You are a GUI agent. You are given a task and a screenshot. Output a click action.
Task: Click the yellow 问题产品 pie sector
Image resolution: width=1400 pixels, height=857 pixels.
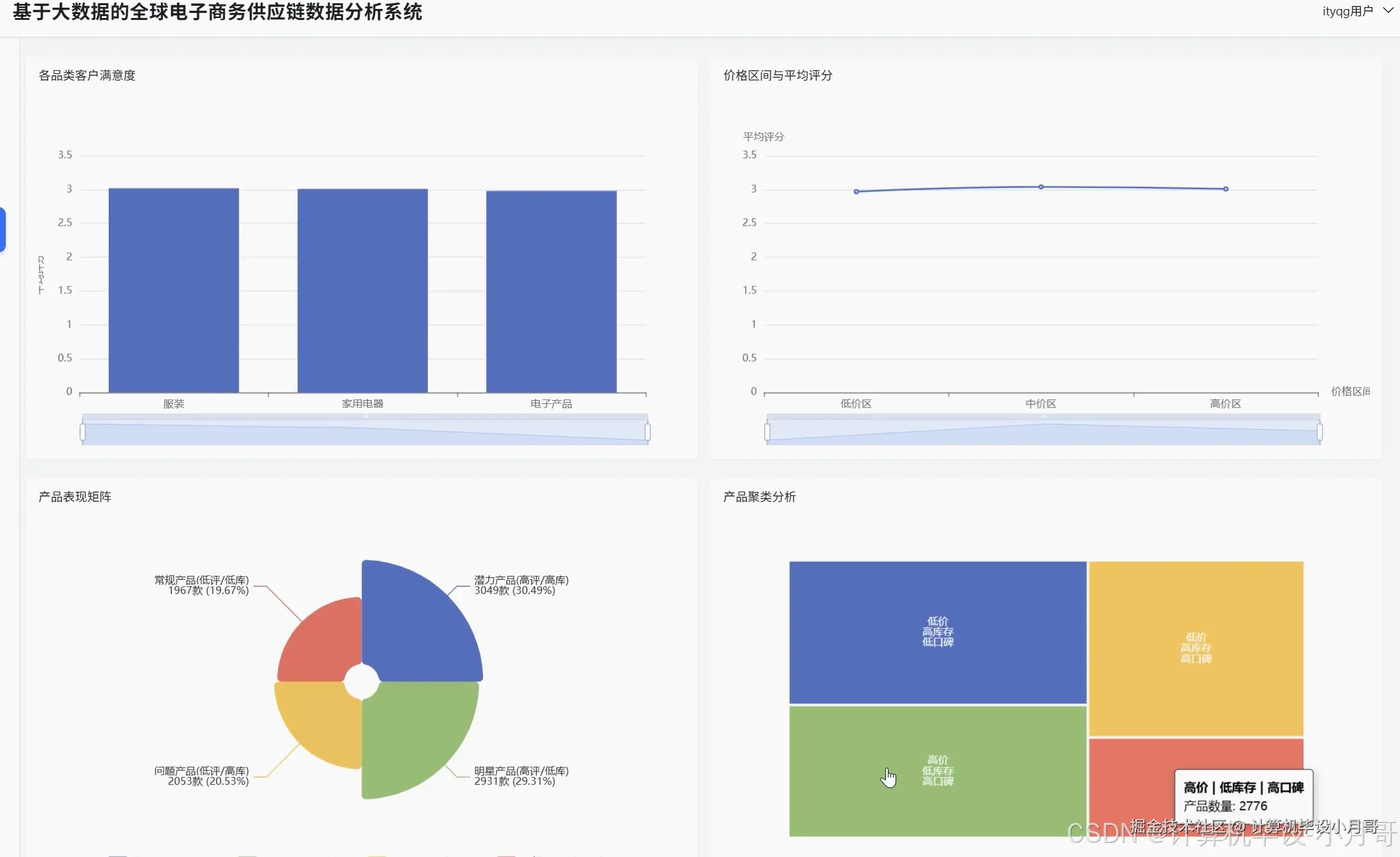(x=322, y=721)
